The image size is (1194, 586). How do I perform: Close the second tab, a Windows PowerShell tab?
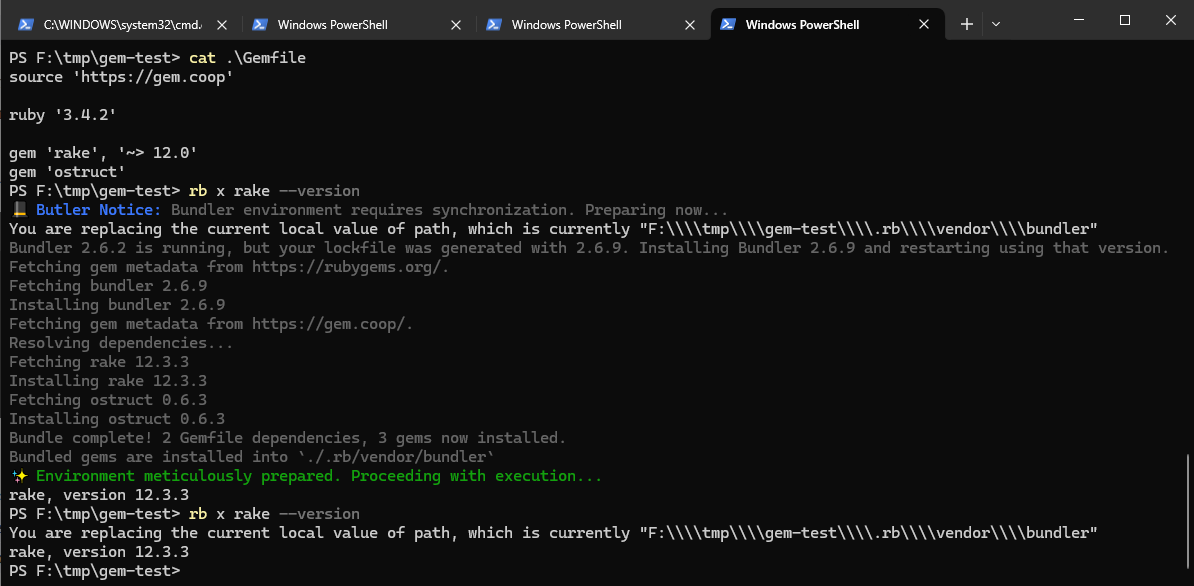[455, 24]
